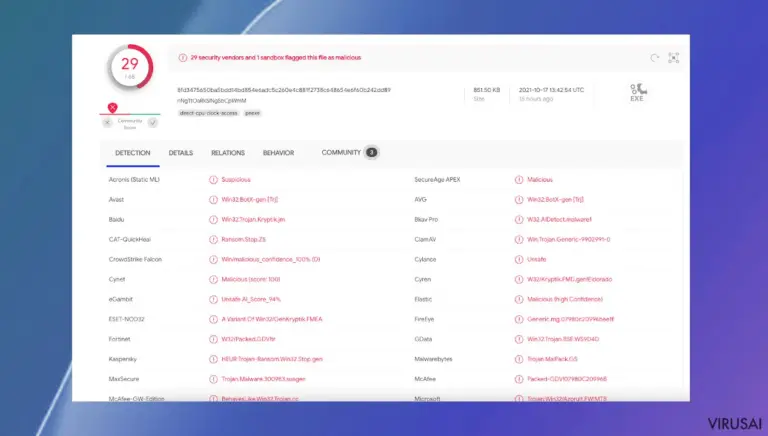768x436 pixels.
Task: Click the Ransom.Stop.Z5 detection name
Action: (x=243, y=240)
